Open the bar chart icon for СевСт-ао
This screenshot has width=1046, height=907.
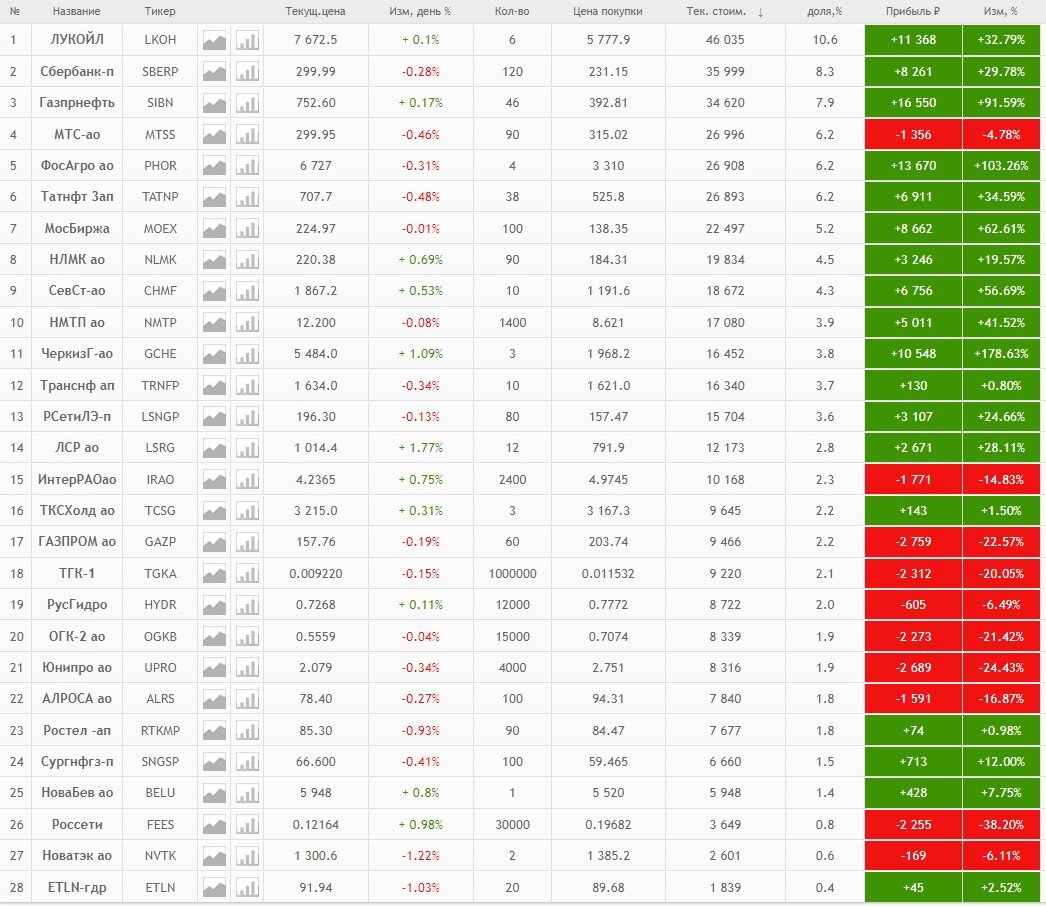coord(247,291)
